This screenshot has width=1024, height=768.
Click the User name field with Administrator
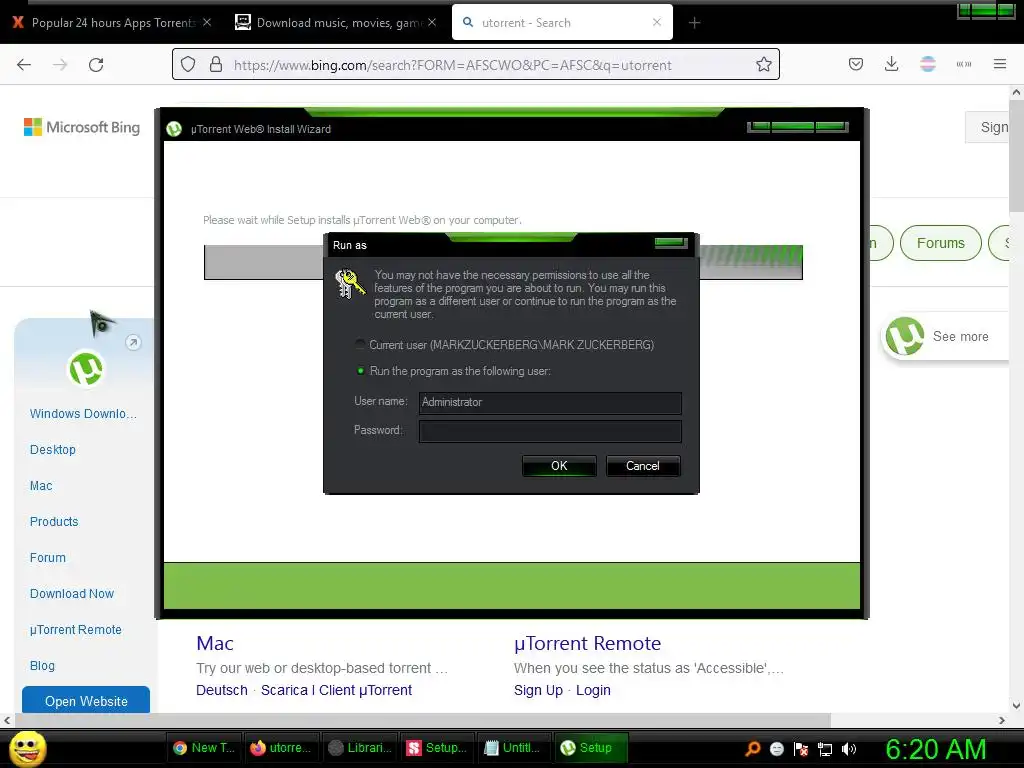point(550,402)
